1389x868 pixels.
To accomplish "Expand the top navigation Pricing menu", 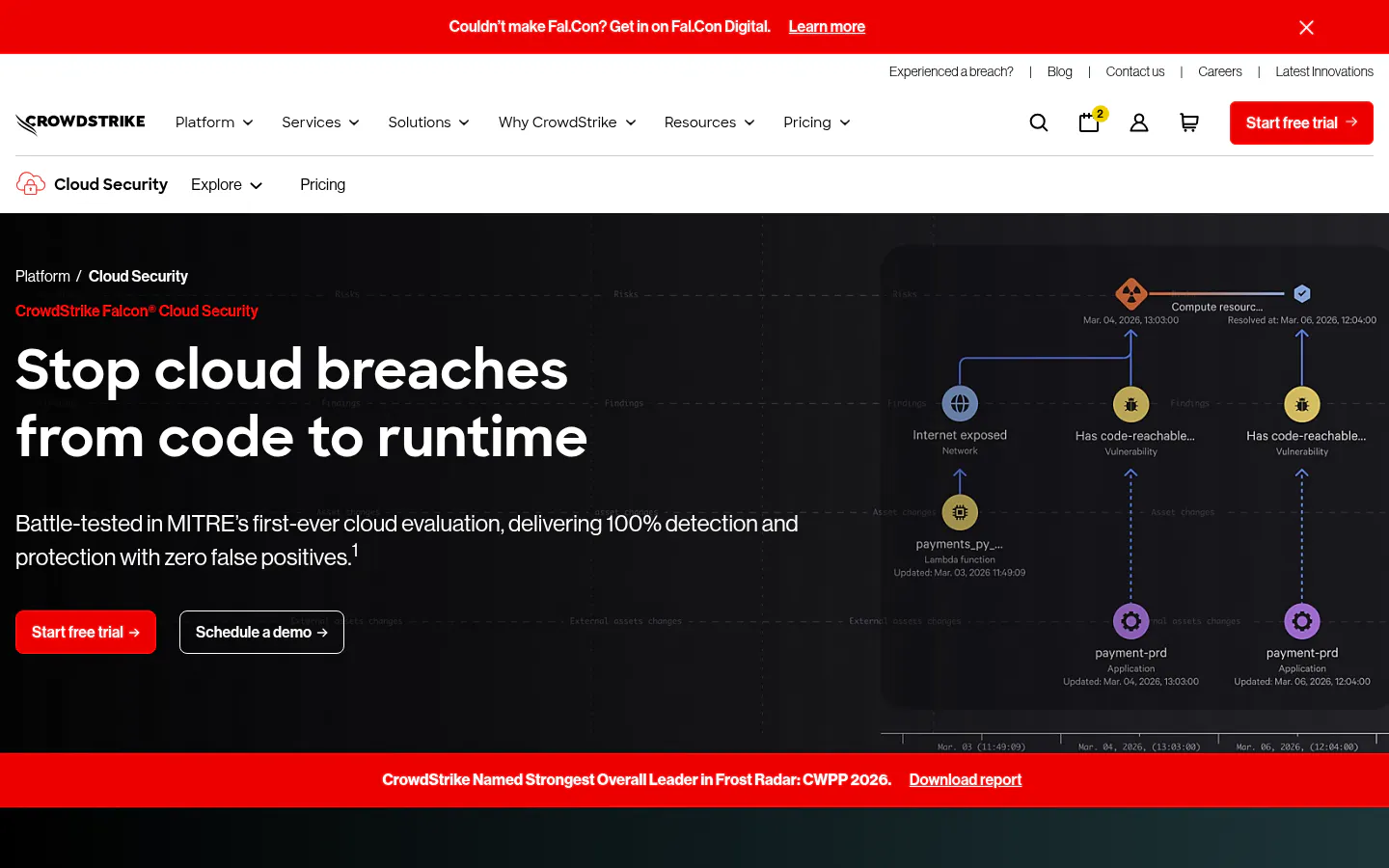I will click(816, 122).
